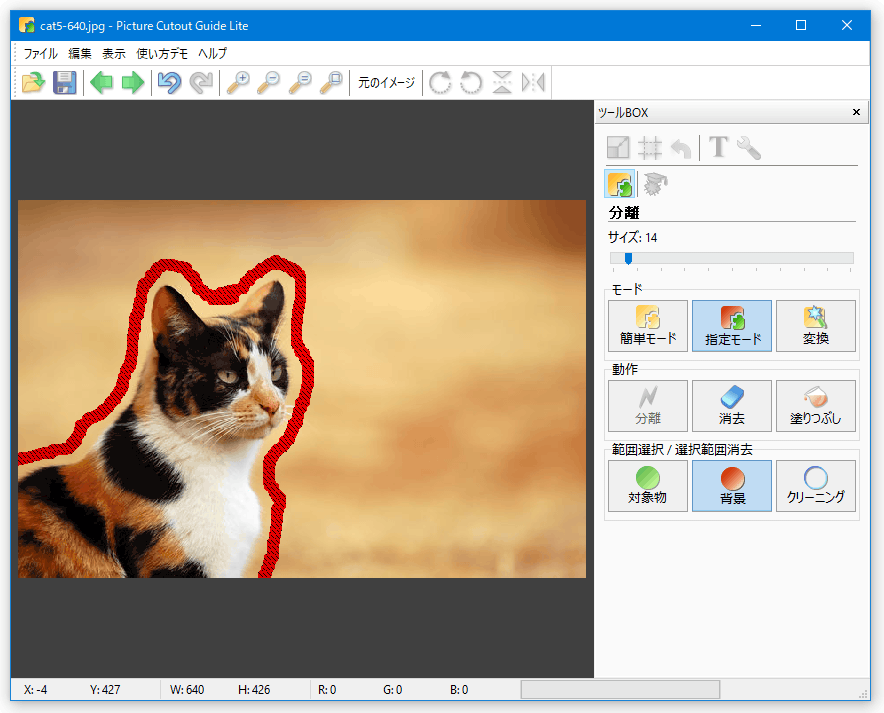Select the 背景 background marker
The width and height of the screenshot is (884, 713).
732,486
